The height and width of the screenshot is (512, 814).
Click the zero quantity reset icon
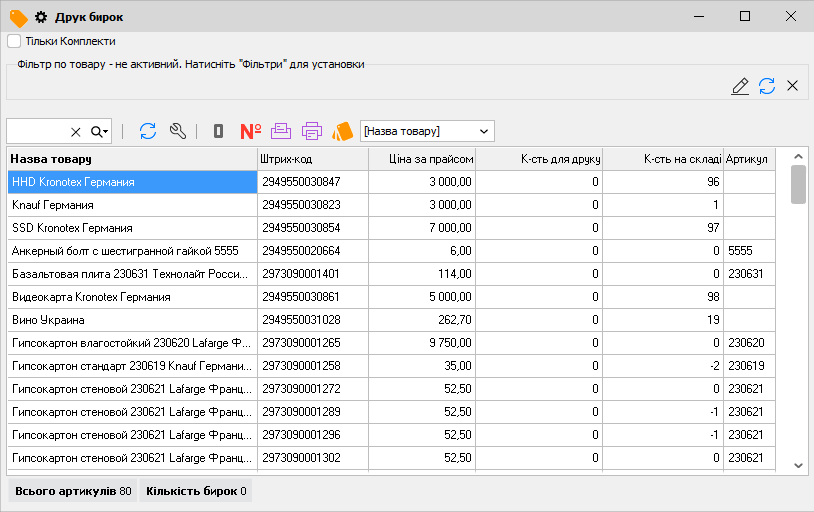(x=218, y=131)
